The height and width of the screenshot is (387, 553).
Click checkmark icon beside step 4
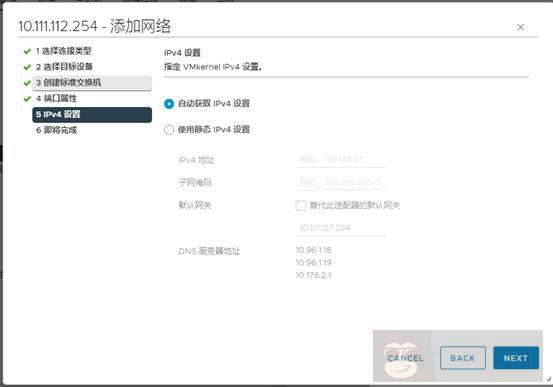[x=27, y=99]
